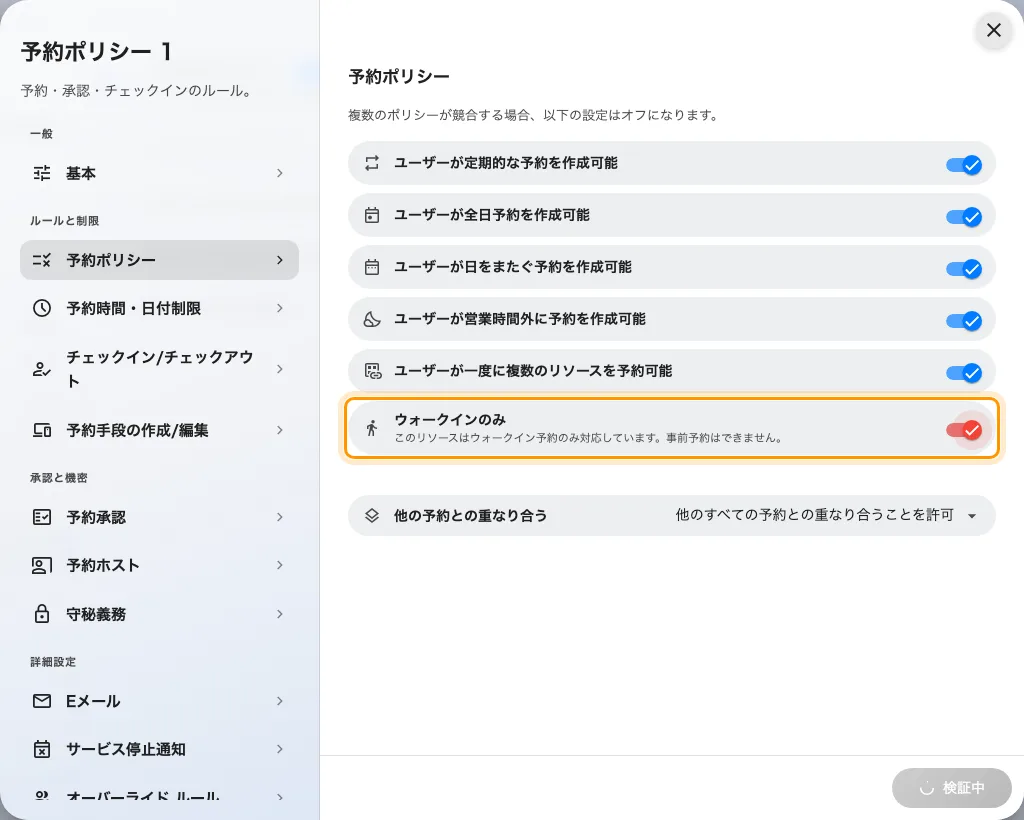This screenshot has height=820, width=1024.
Task: Click the 予約ポリシー 1 title
Action: (x=96, y=52)
